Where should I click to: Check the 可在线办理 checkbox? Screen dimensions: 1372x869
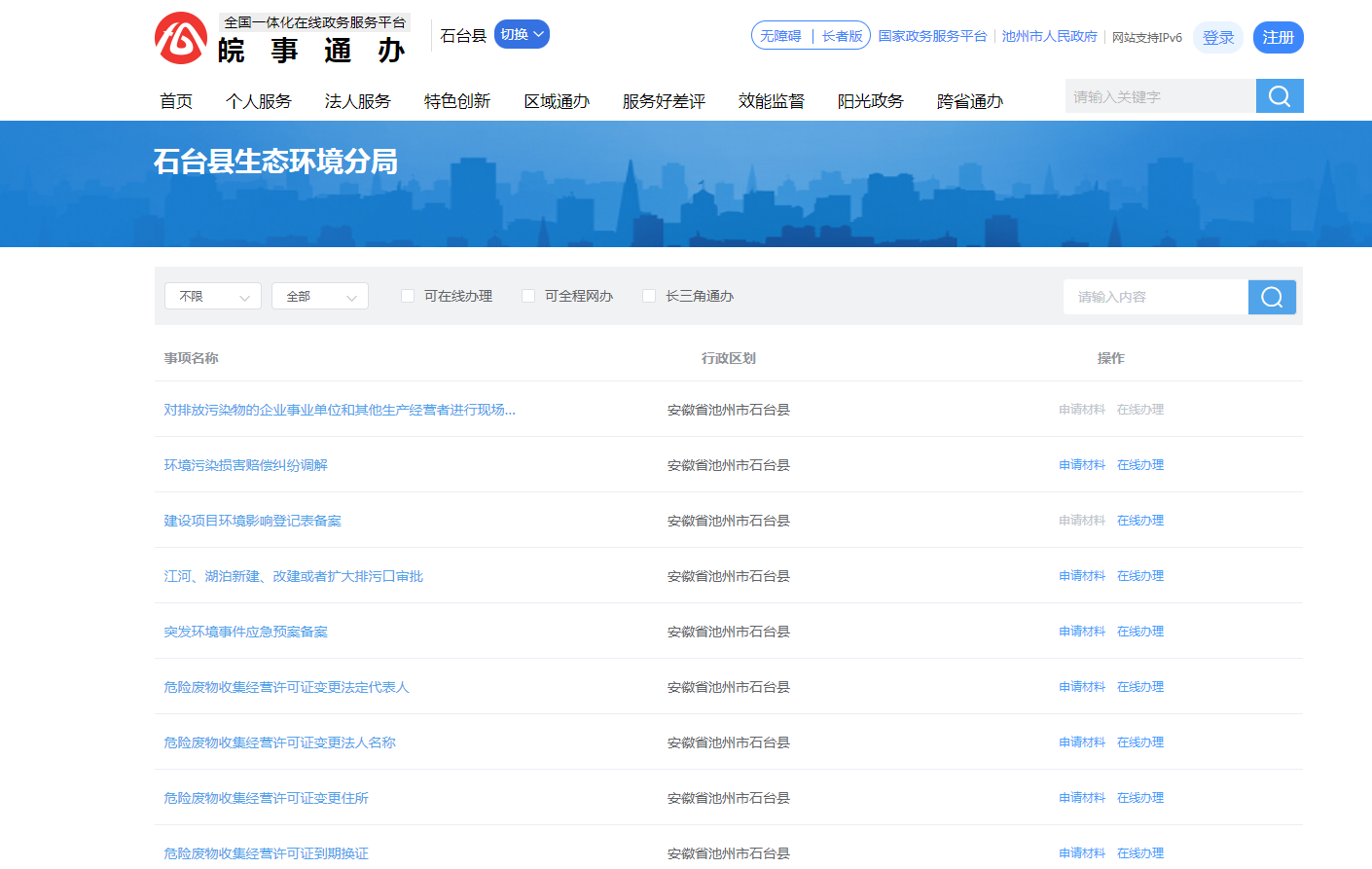(408, 296)
